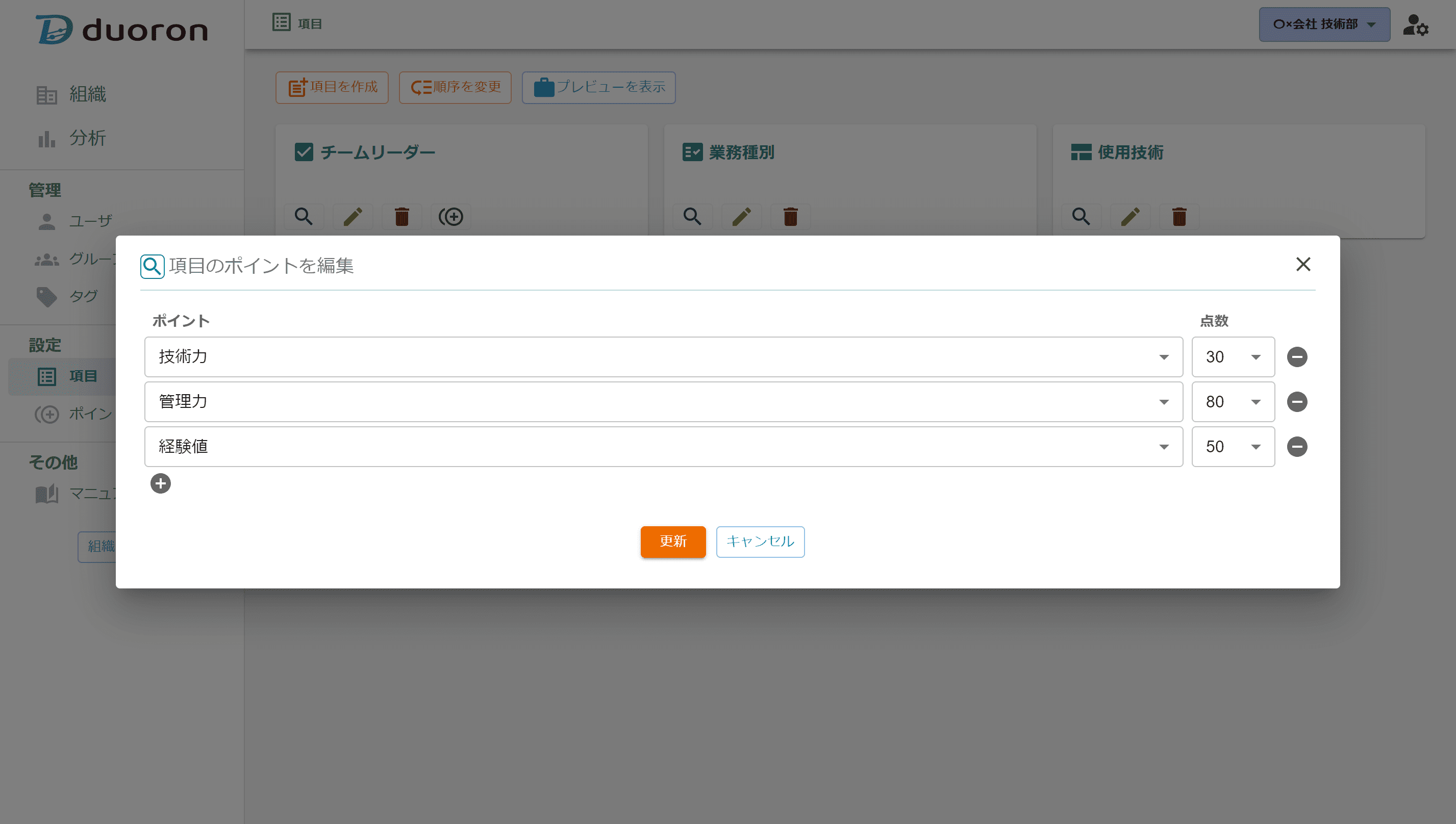Edit 使用技術 item with pencil icon

1131,216
